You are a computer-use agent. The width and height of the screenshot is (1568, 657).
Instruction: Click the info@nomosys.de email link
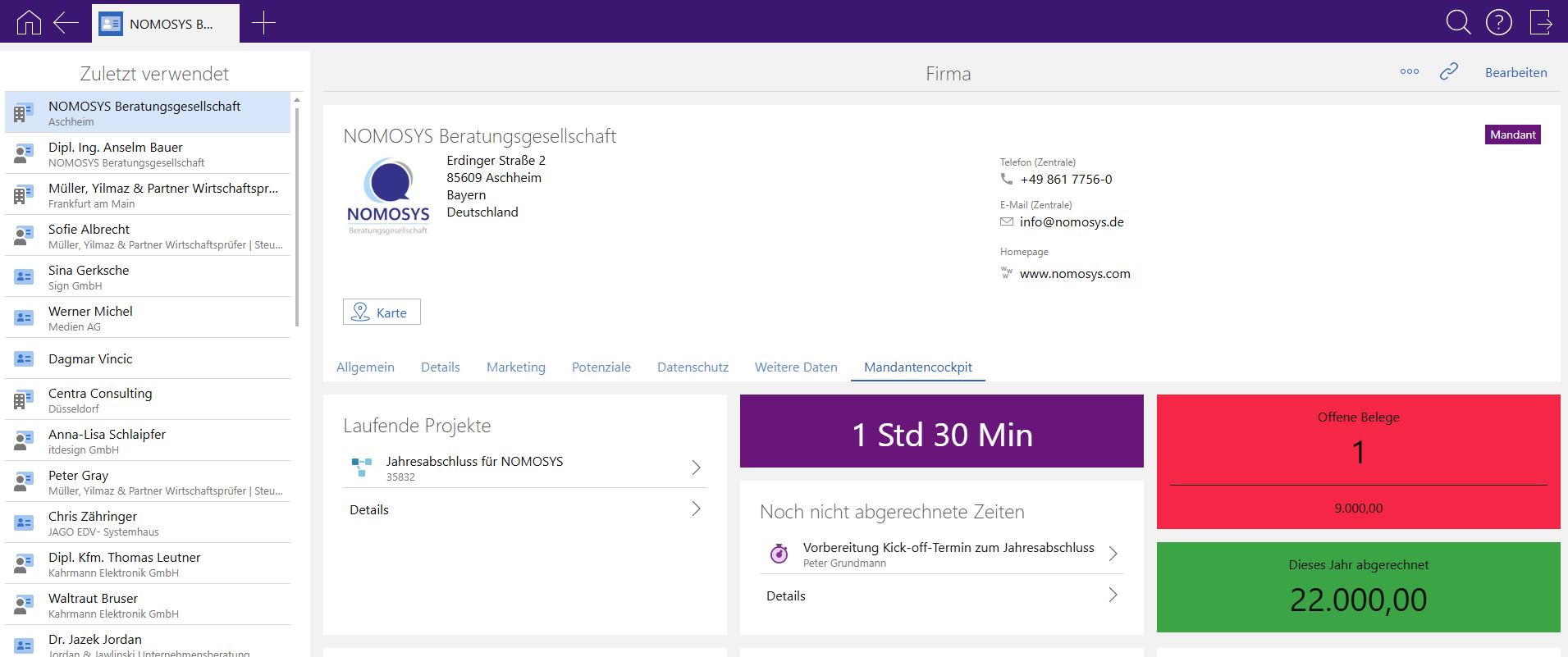(x=1072, y=221)
